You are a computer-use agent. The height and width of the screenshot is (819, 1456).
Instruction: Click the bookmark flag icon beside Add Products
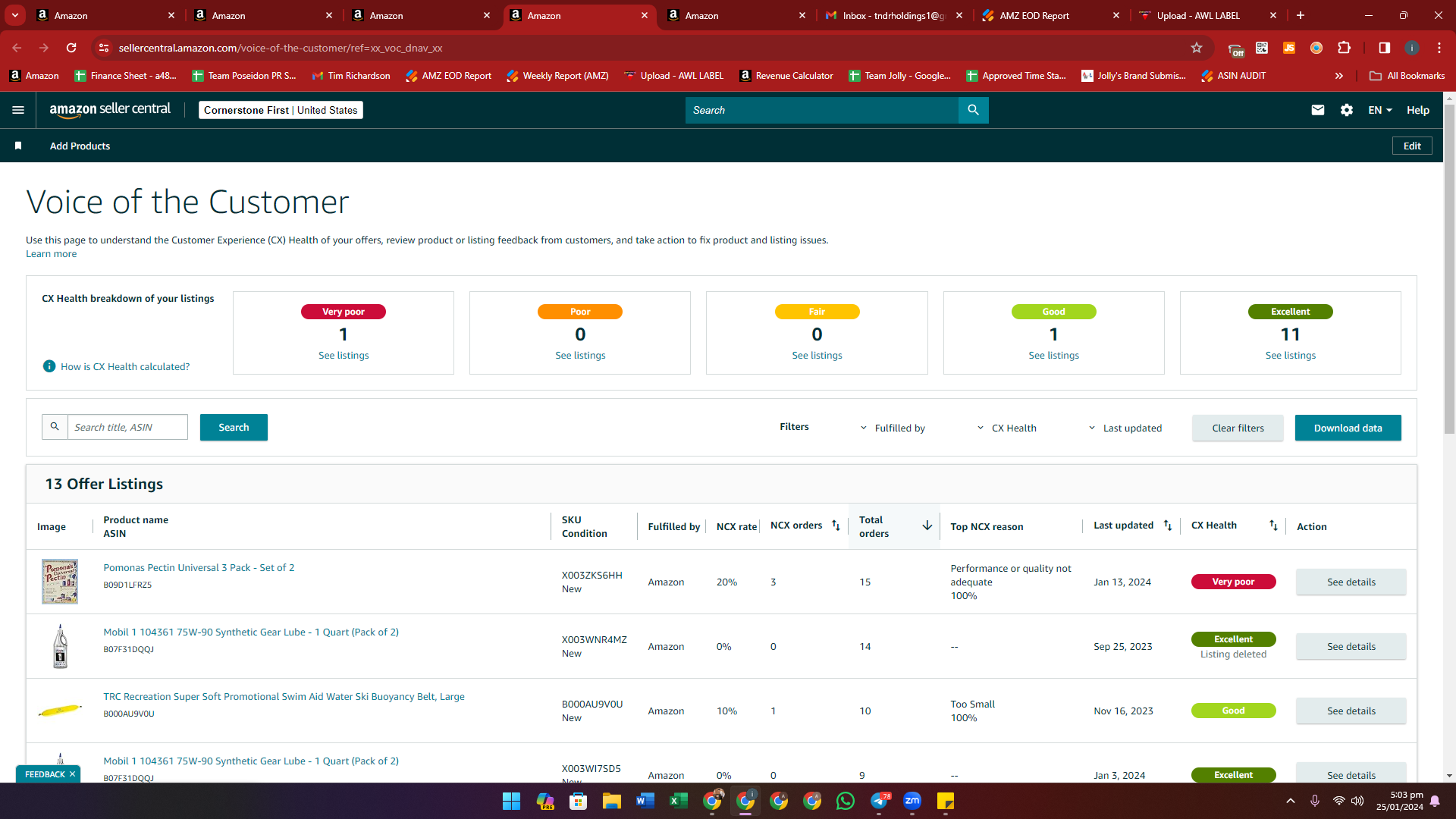click(x=18, y=146)
